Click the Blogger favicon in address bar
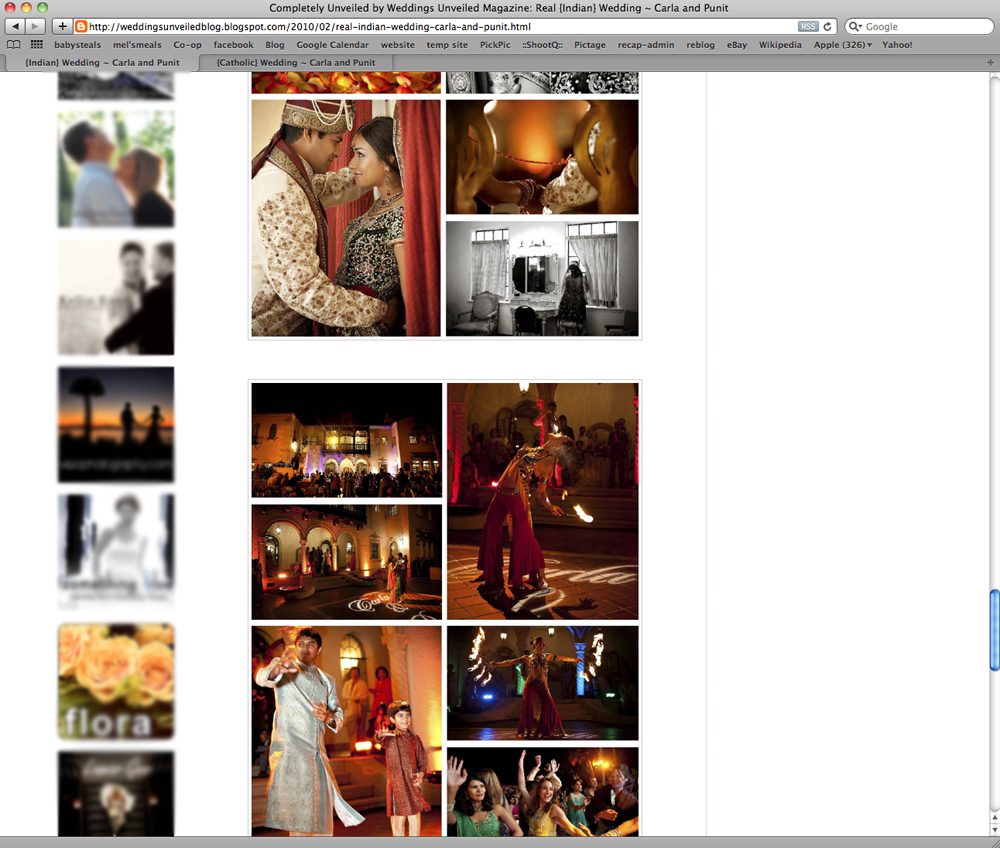Viewport: 1000px width, 848px height. click(x=81, y=27)
